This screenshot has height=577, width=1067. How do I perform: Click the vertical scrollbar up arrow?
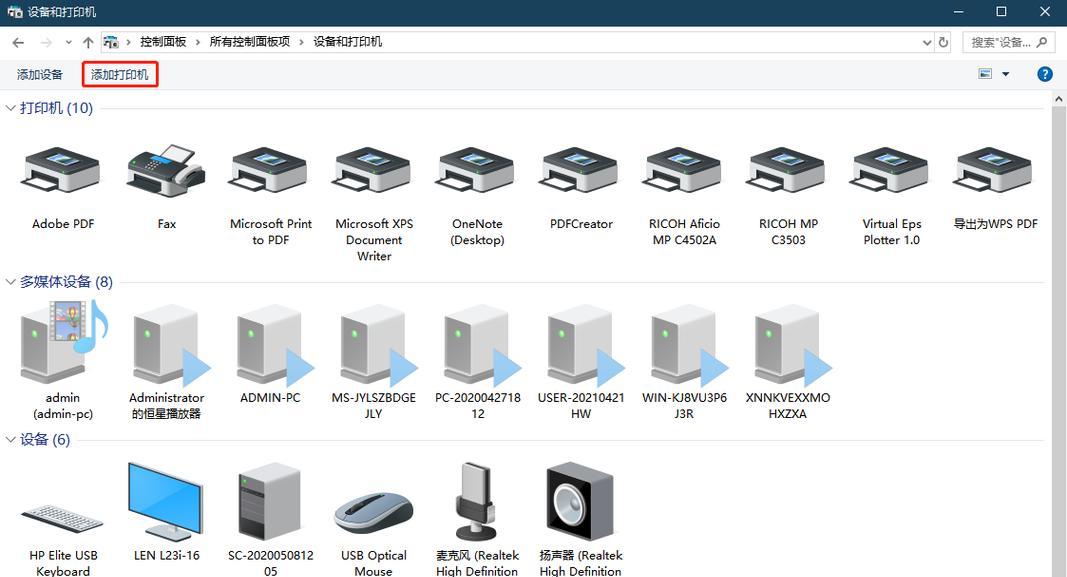1058,99
